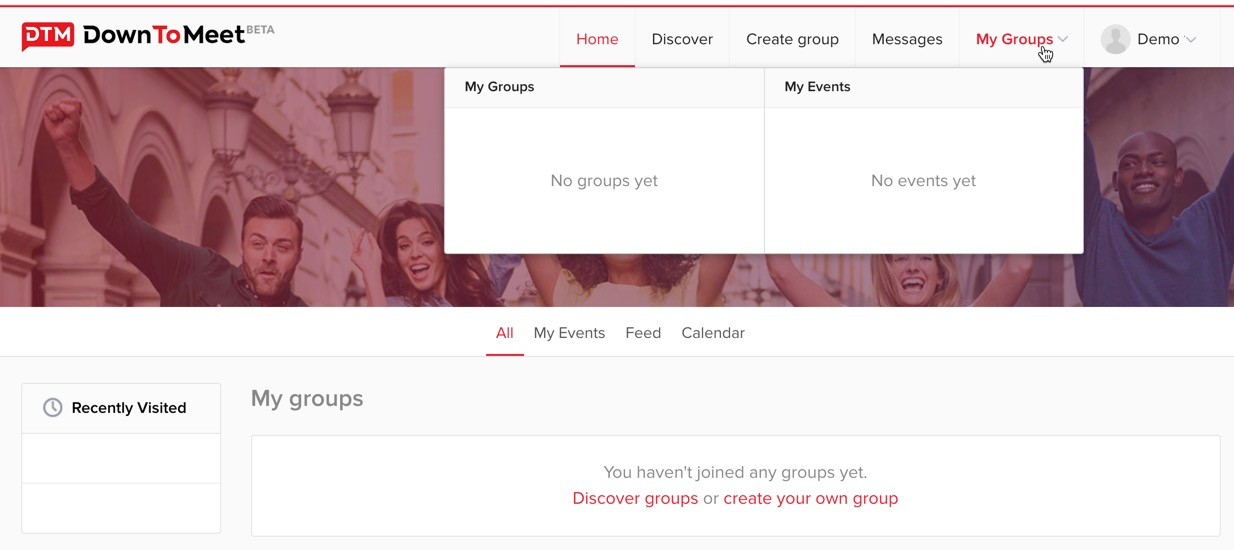
Task: Collapse the My Groups chevron arrow
Action: coord(1063,39)
